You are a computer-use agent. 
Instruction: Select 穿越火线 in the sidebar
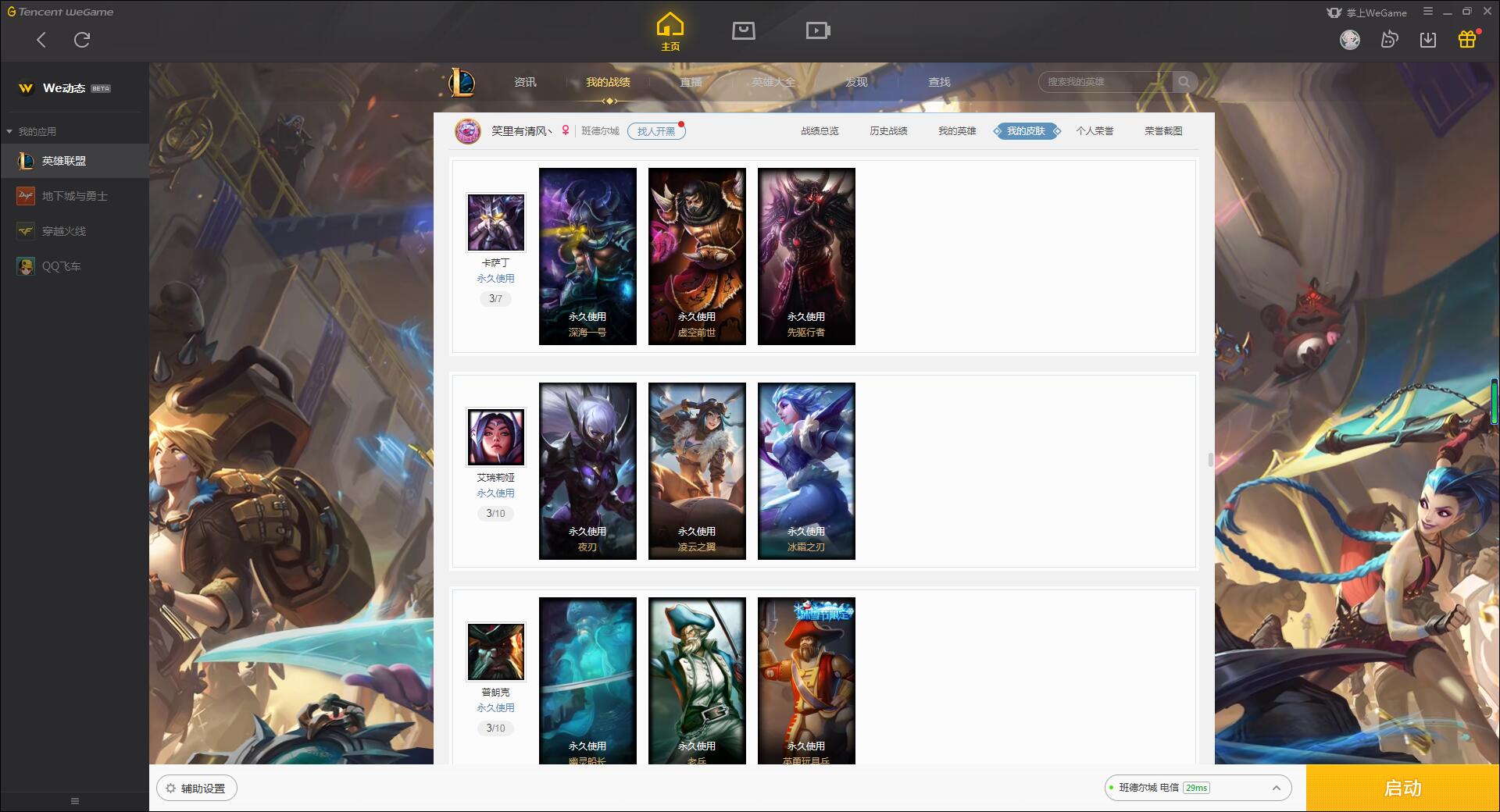pyautogui.click(x=74, y=231)
